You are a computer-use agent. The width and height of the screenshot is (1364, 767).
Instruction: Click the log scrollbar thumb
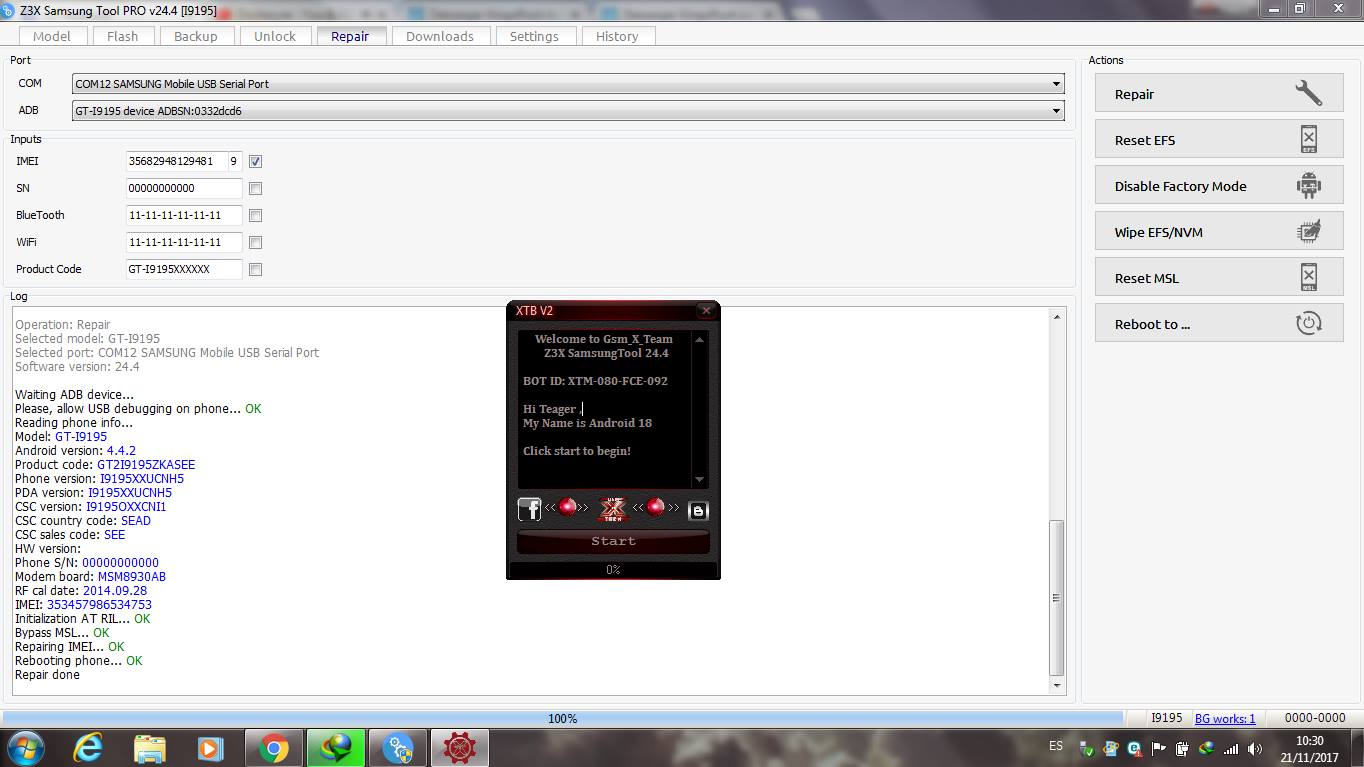pos(1057,597)
